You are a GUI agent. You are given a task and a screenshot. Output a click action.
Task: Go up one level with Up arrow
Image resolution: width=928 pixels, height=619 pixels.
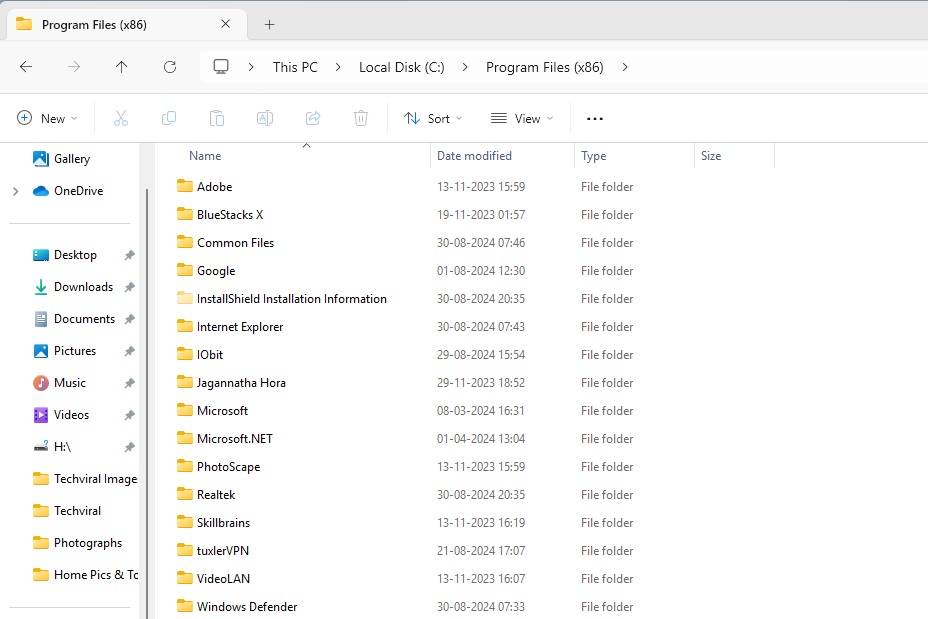tap(122, 67)
